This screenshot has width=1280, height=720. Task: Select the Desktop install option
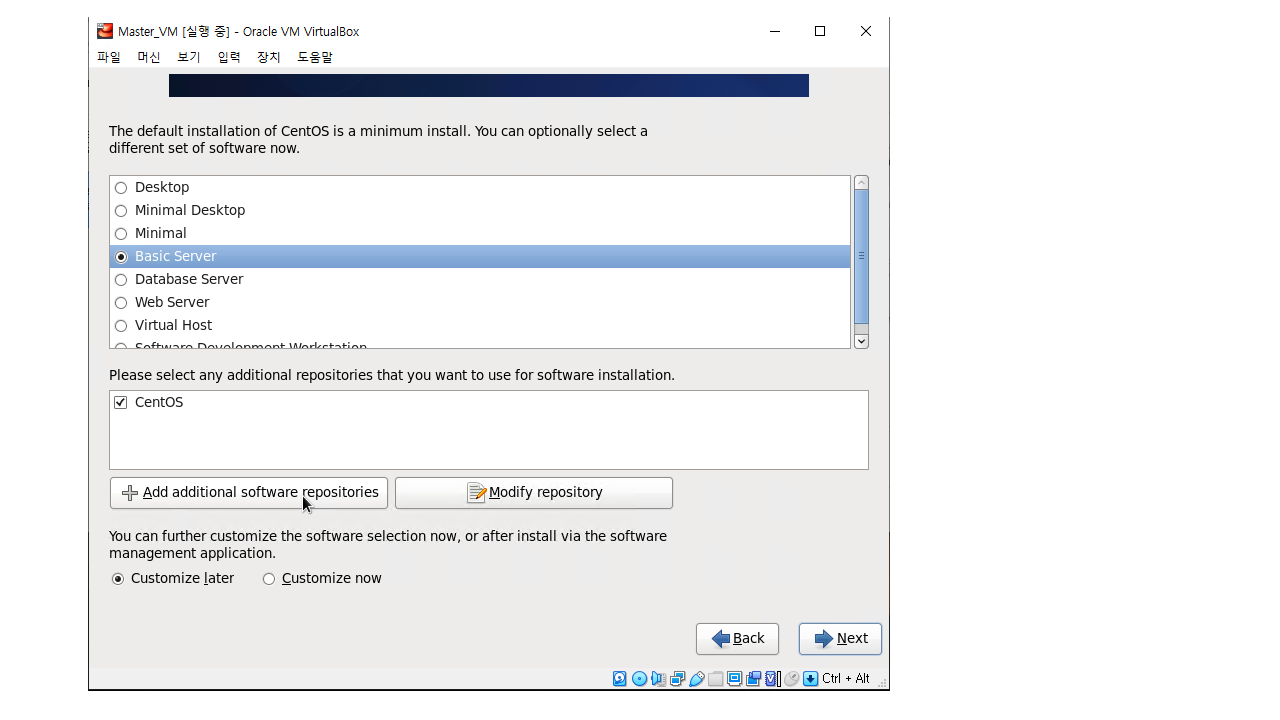tap(121, 188)
